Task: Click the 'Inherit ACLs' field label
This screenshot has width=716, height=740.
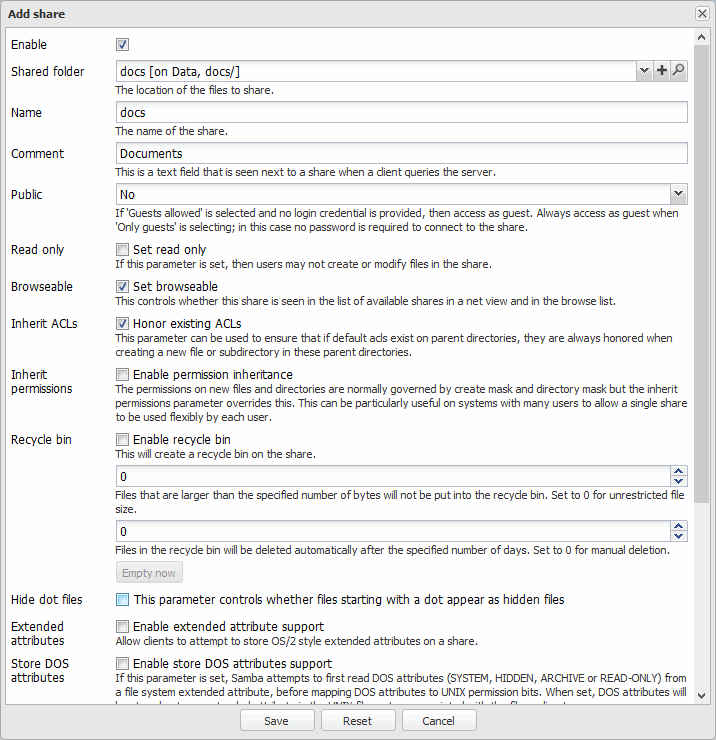Action: (44, 324)
